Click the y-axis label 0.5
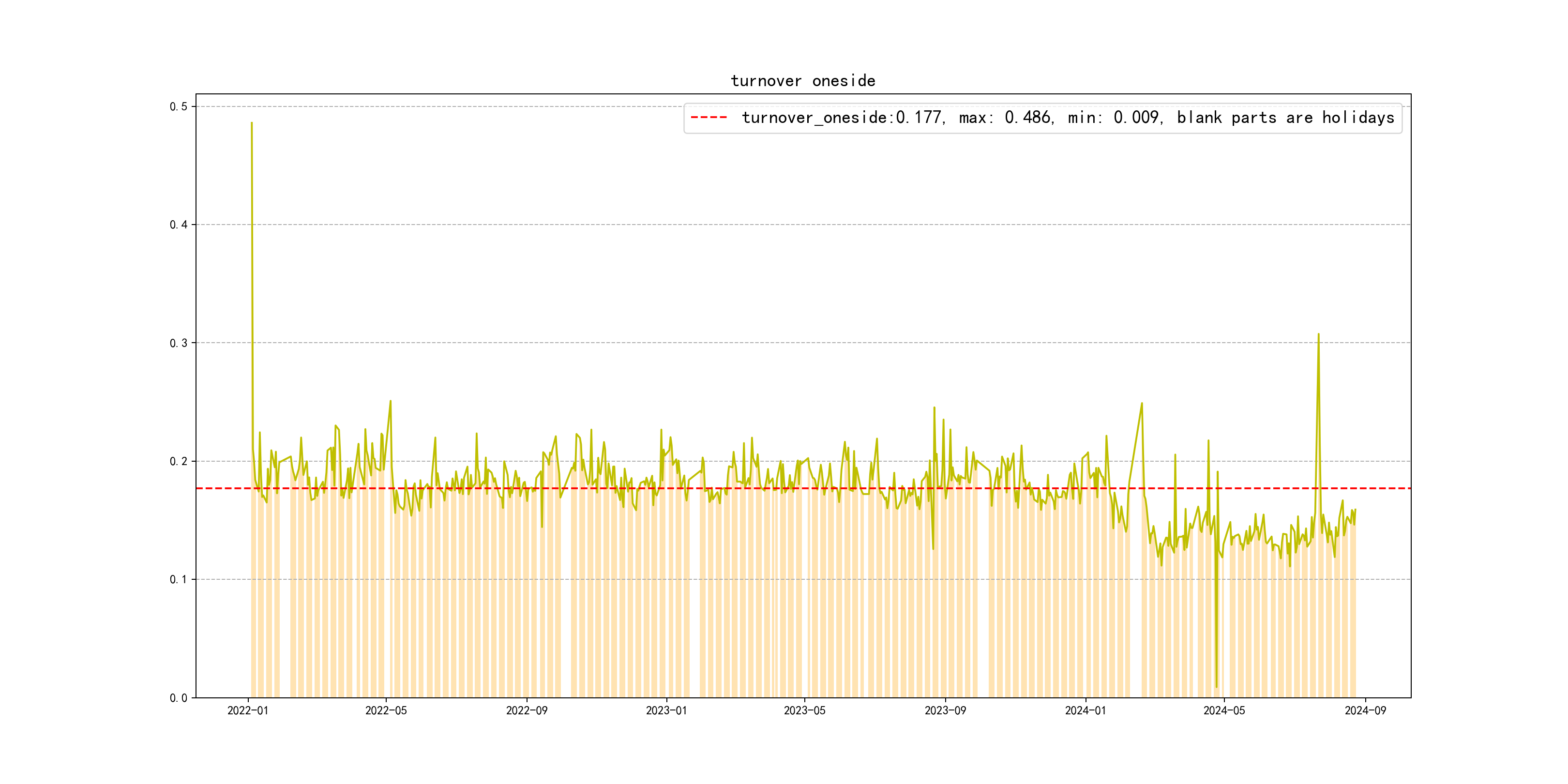1568x784 pixels. (179, 106)
